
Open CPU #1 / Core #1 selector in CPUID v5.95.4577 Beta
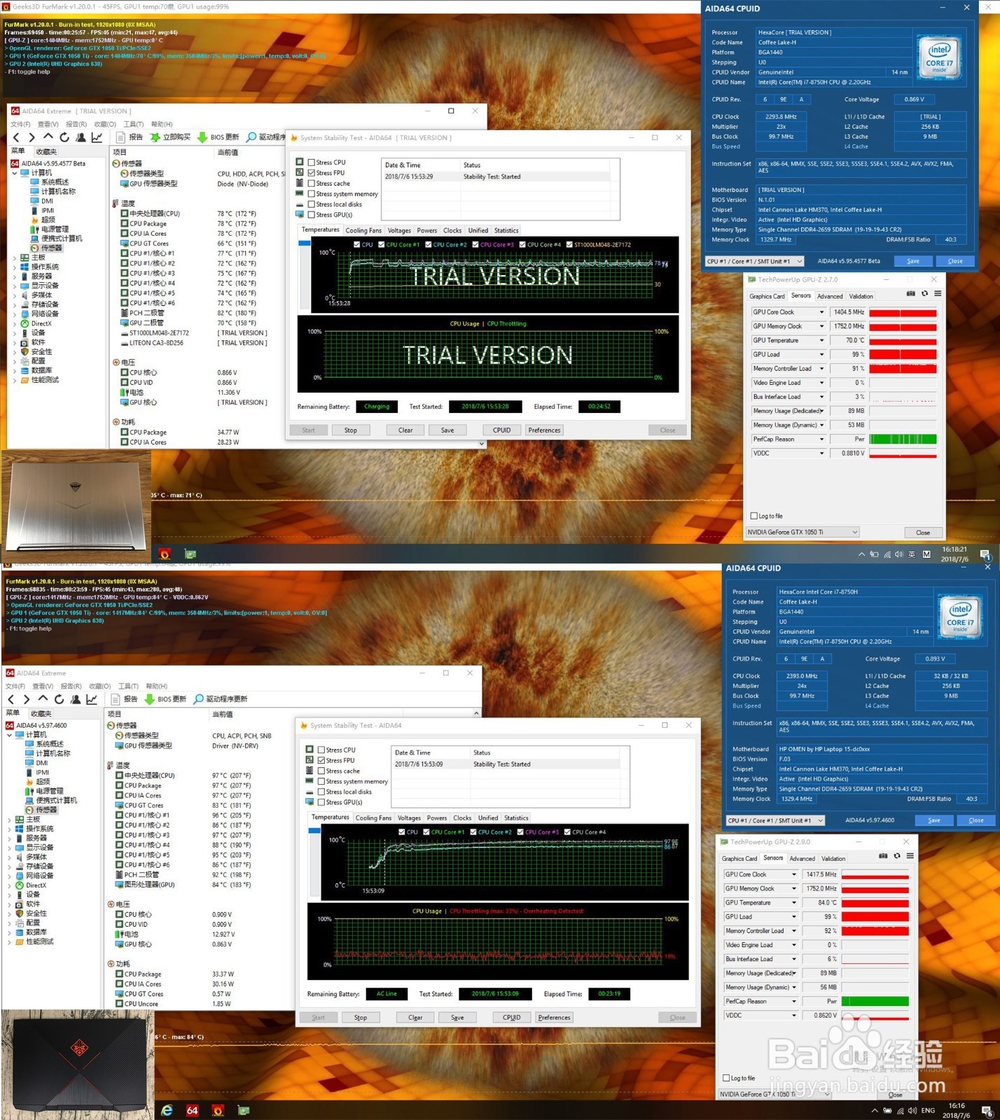point(754,261)
